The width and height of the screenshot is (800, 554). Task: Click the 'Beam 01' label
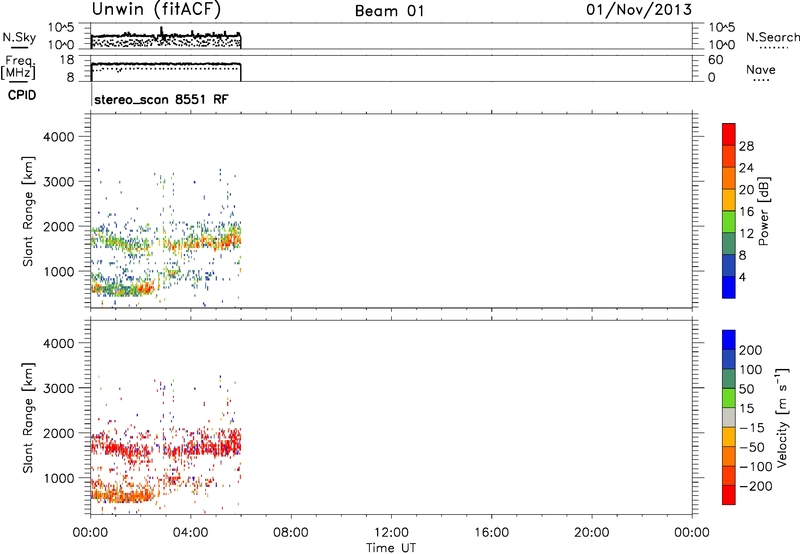[389, 11]
